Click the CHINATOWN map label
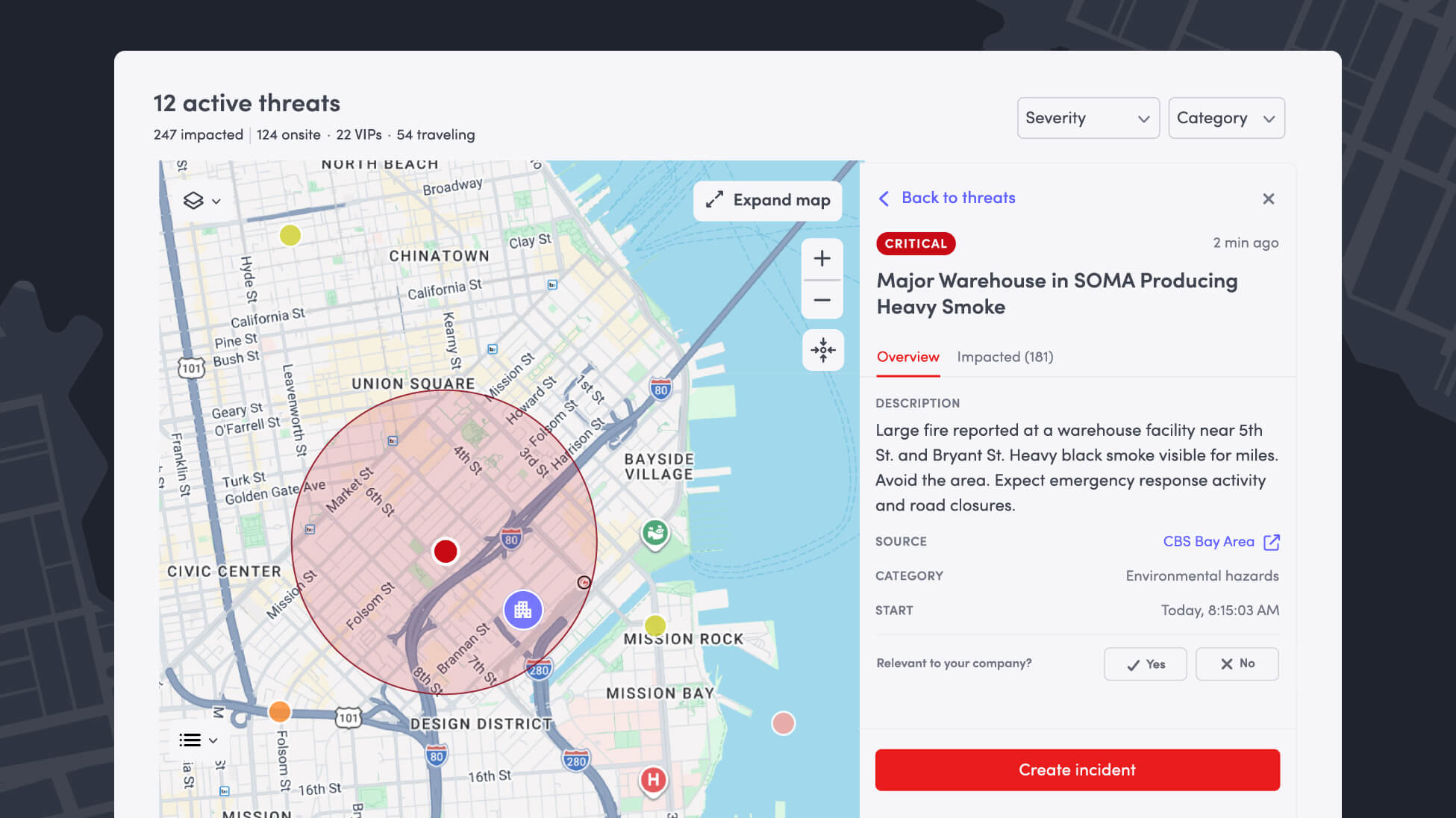This screenshot has width=1456, height=818. 440,256
